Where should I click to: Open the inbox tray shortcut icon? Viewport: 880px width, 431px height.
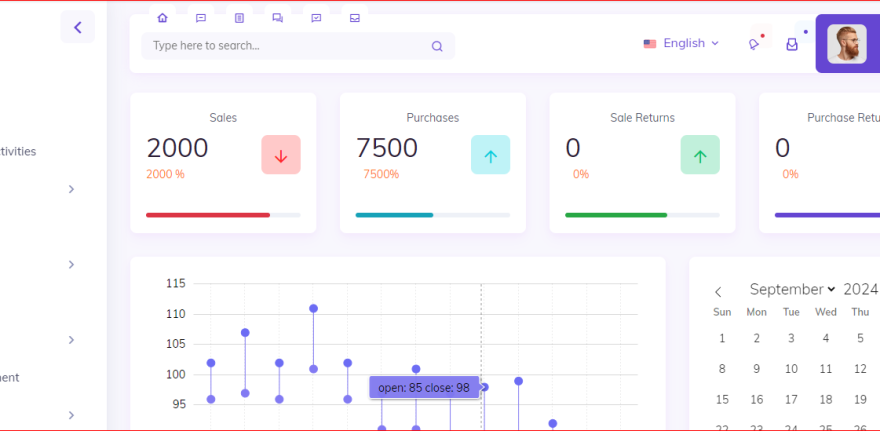(354, 18)
